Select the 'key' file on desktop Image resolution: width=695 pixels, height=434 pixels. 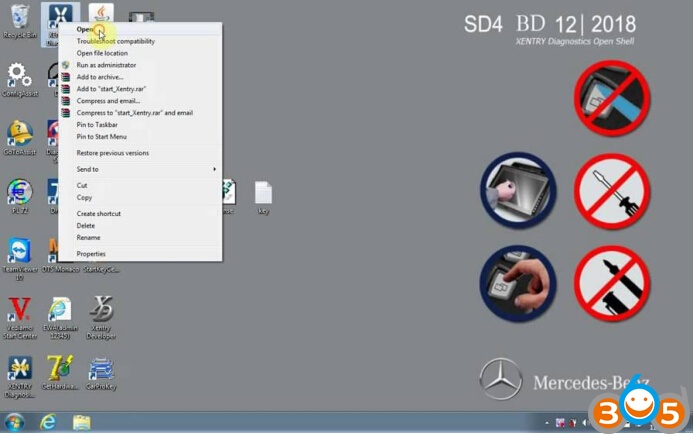(x=263, y=198)
